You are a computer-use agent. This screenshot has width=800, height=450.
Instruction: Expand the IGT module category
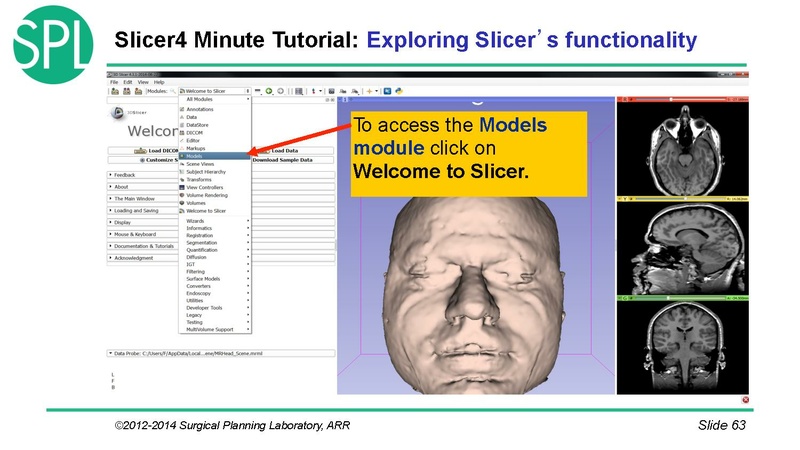(215, 265)
